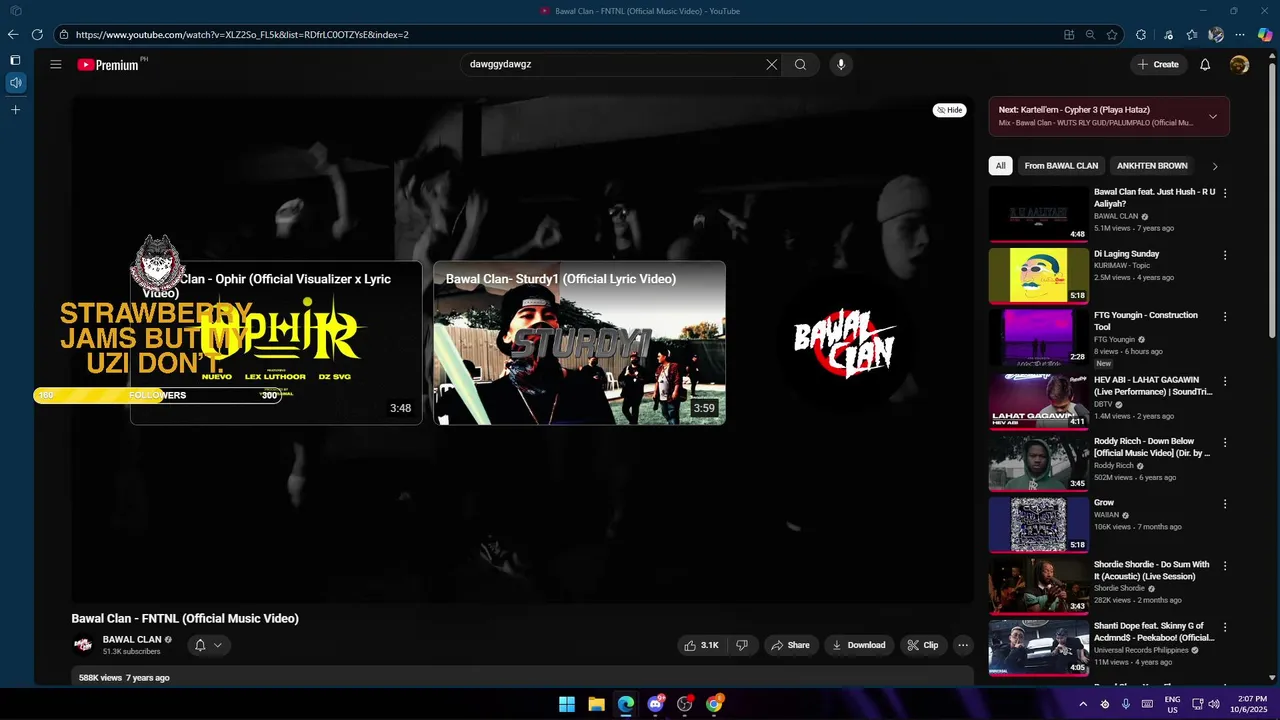Screen dimensions: 1280x720
Task: Clear the search box with the X icon
Action: pos(771,64)
